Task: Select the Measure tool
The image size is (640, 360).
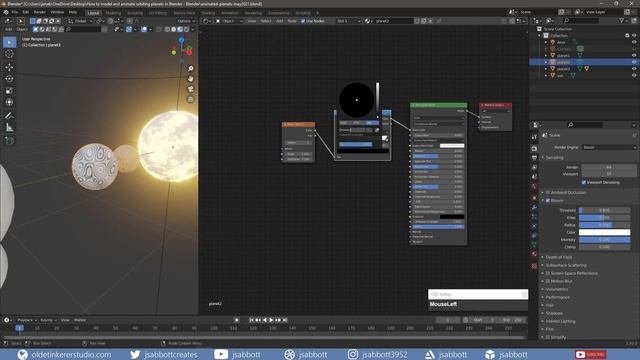Action: (x=9, y=128)
